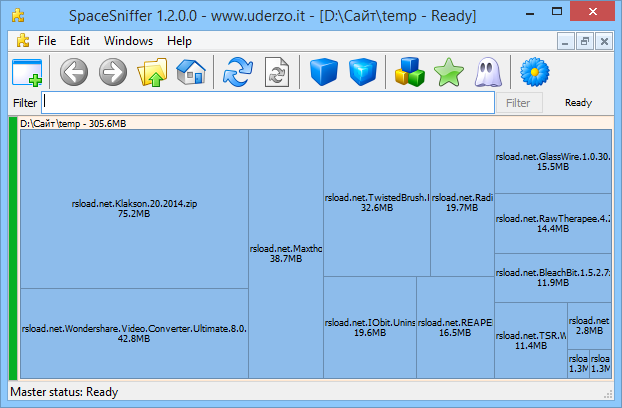The height and width of the screenshot is (408, 622).
Task: Click the D:\Сайт\temp - 305.6MB header
Action: tap(73, 124)
